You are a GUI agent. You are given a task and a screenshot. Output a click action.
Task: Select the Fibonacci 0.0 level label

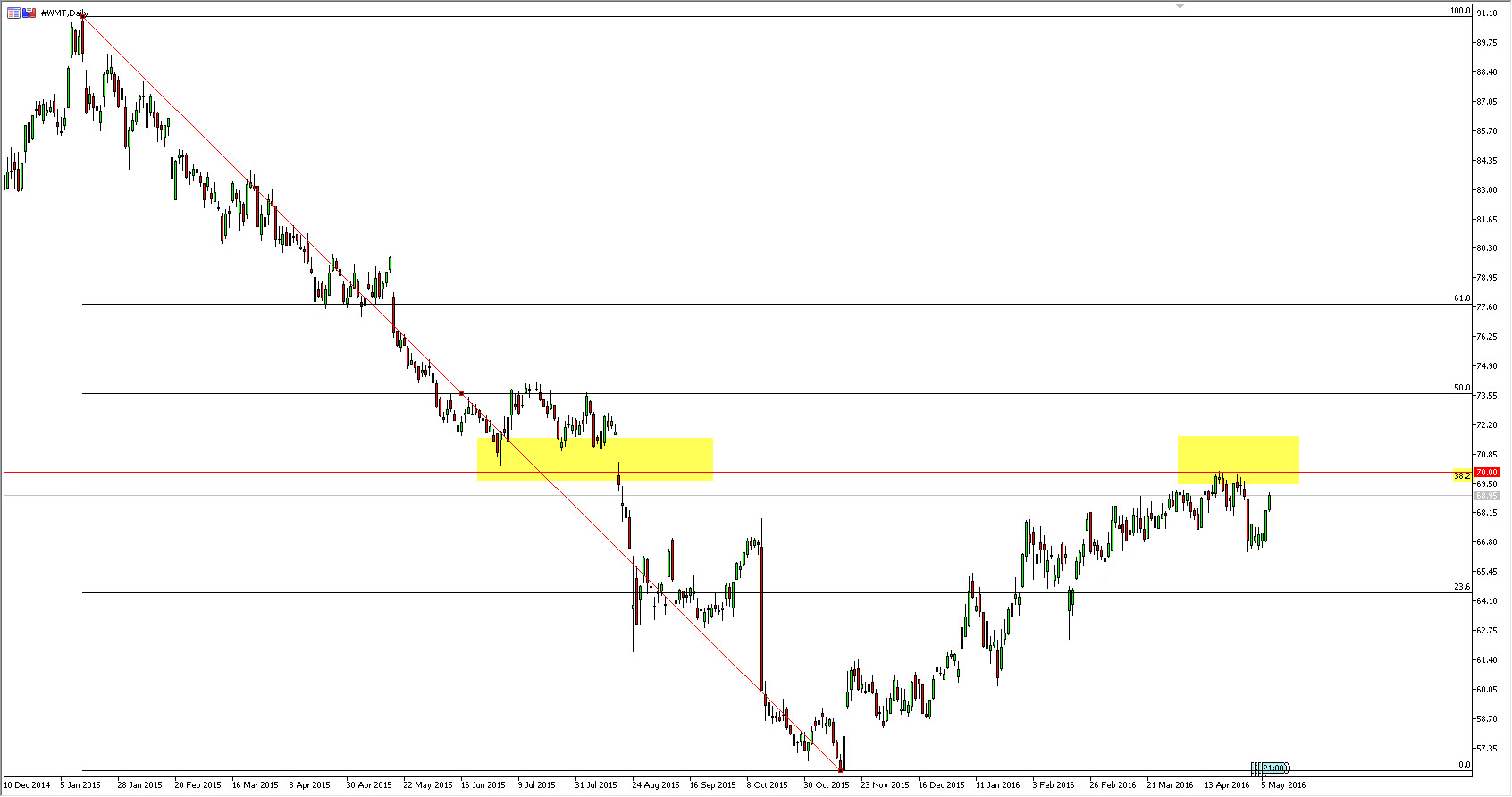point(1464,765)
